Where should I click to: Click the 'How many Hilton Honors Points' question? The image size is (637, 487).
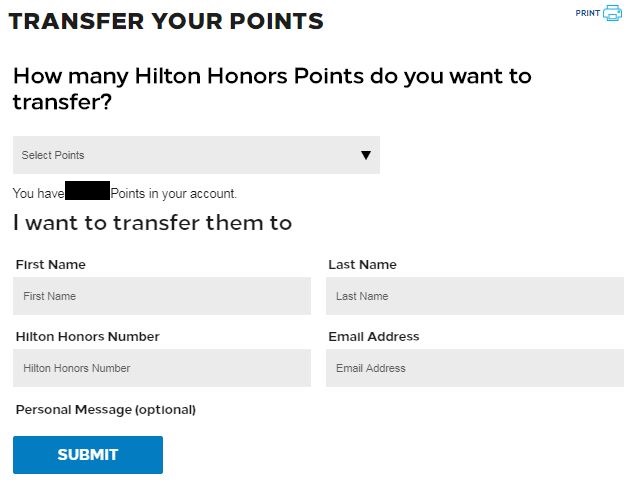point(272,88)
